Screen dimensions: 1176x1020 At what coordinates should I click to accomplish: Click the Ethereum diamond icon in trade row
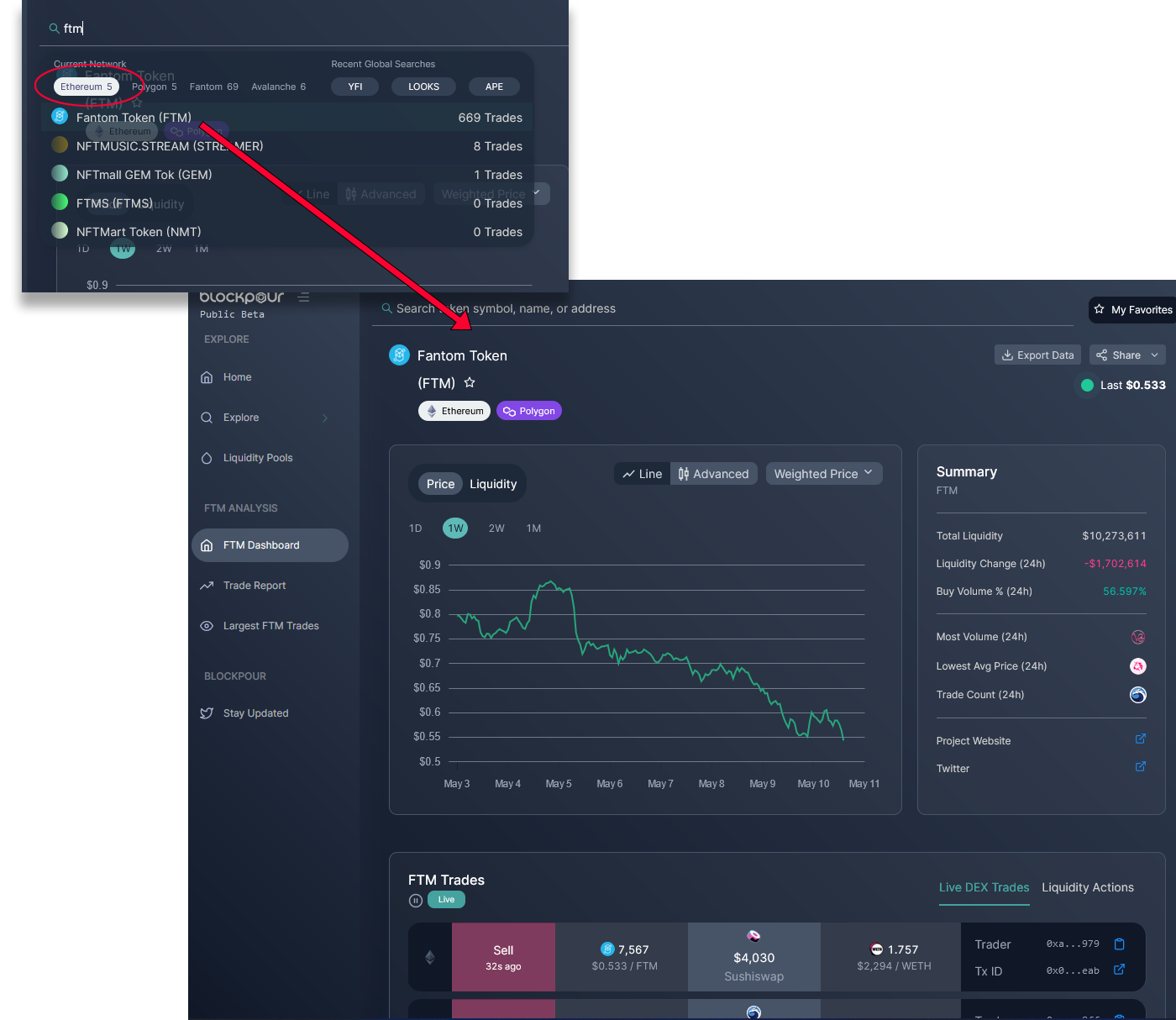[430, 957]
